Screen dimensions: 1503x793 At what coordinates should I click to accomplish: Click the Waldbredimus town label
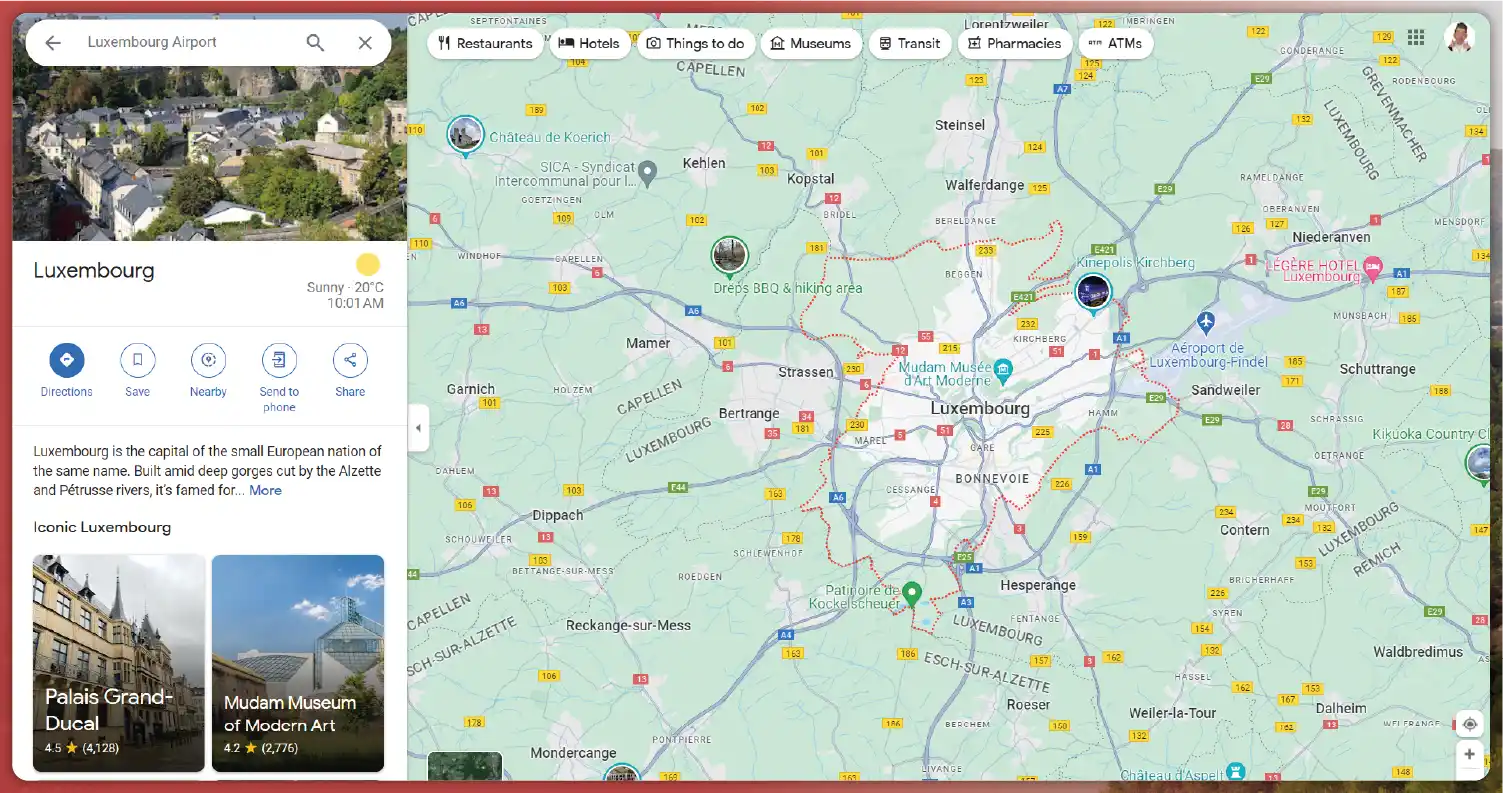coord(1418,652)
